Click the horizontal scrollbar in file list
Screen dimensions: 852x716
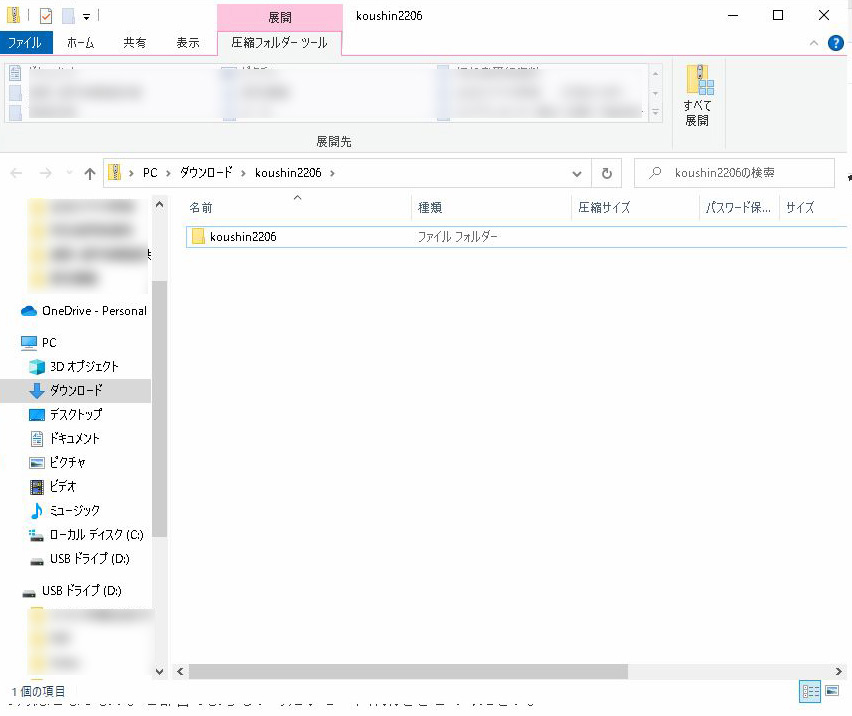(x=408, y=672)
